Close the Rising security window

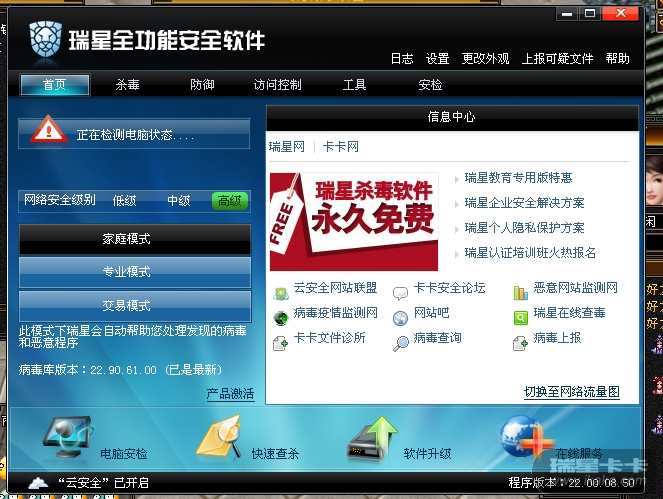pos(620,14)
